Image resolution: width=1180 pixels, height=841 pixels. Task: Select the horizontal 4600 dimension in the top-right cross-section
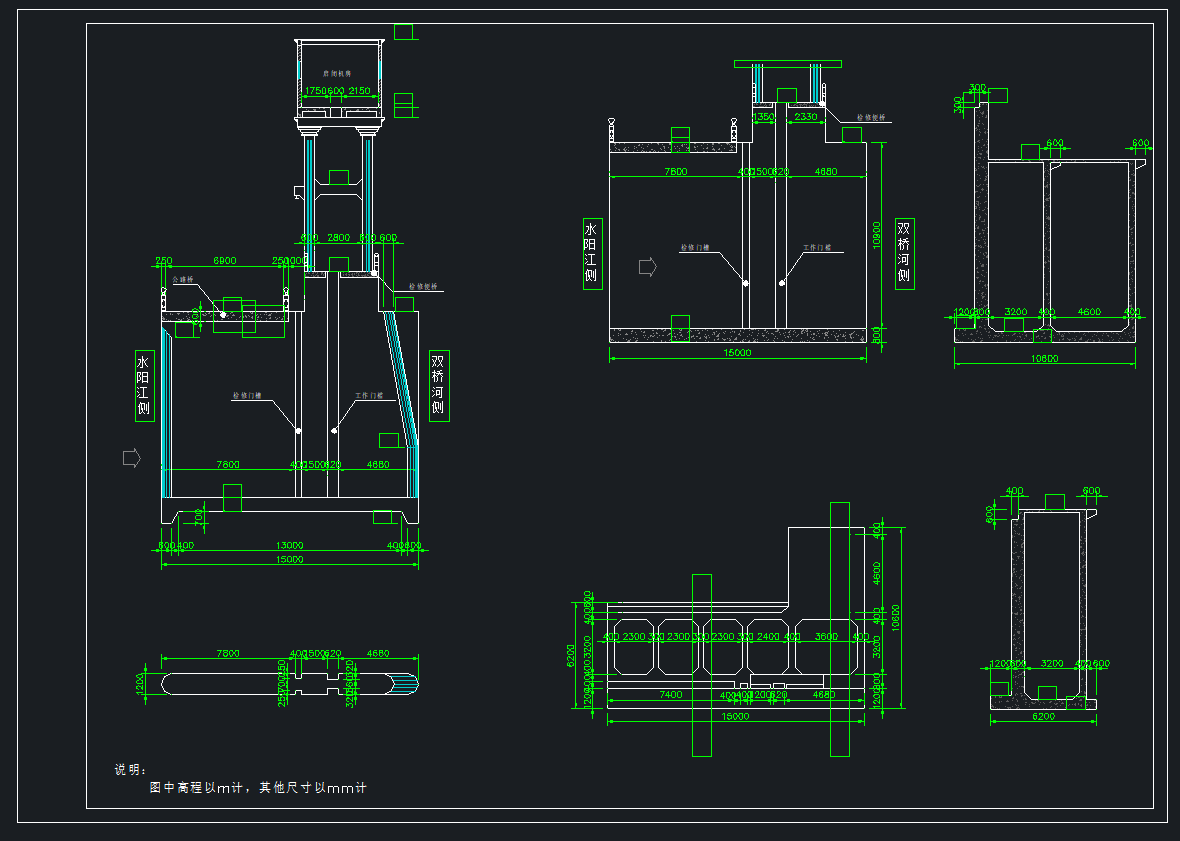[1089, 311]
